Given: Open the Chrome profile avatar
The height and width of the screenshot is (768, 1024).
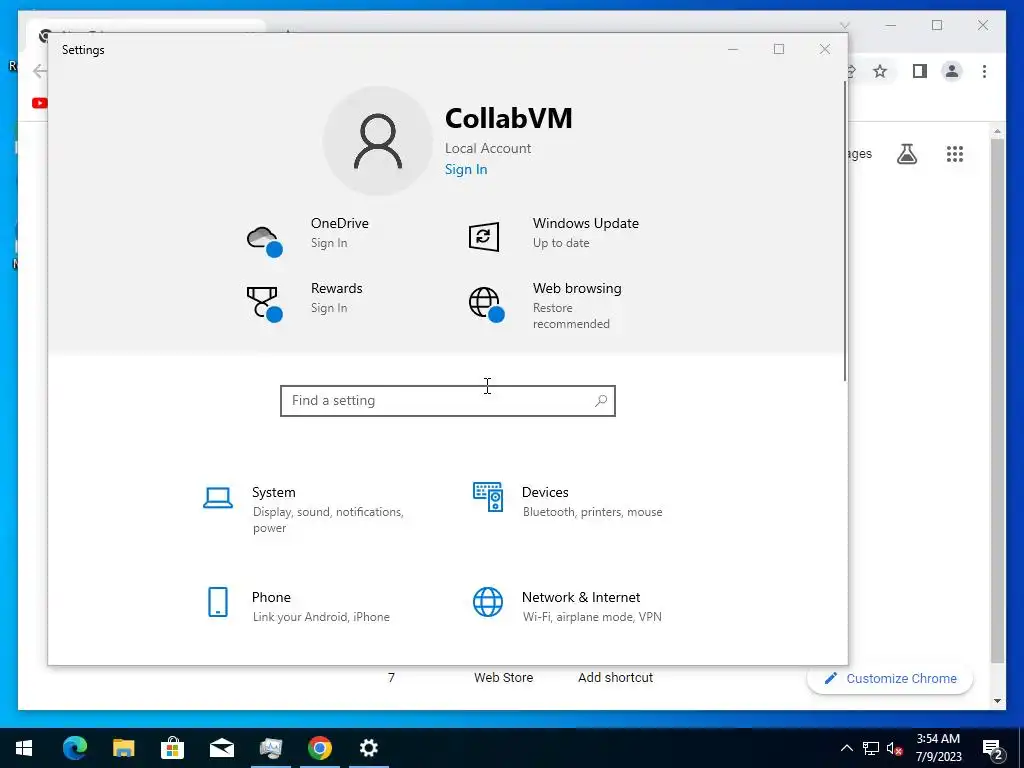Looking at the screenshot, I should [x=952, y=71].
